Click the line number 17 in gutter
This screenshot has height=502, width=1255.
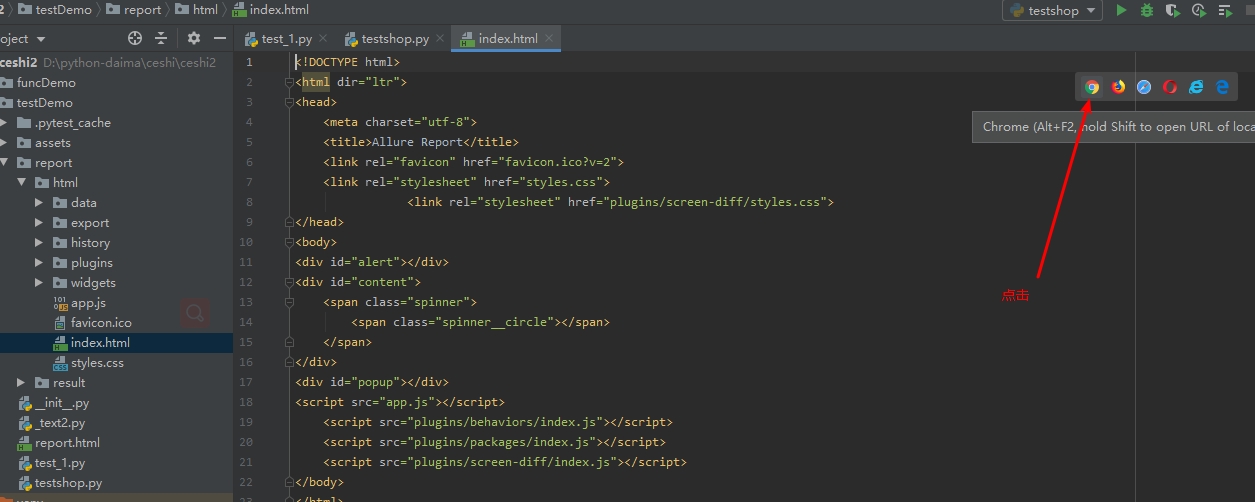coord(247,382)
